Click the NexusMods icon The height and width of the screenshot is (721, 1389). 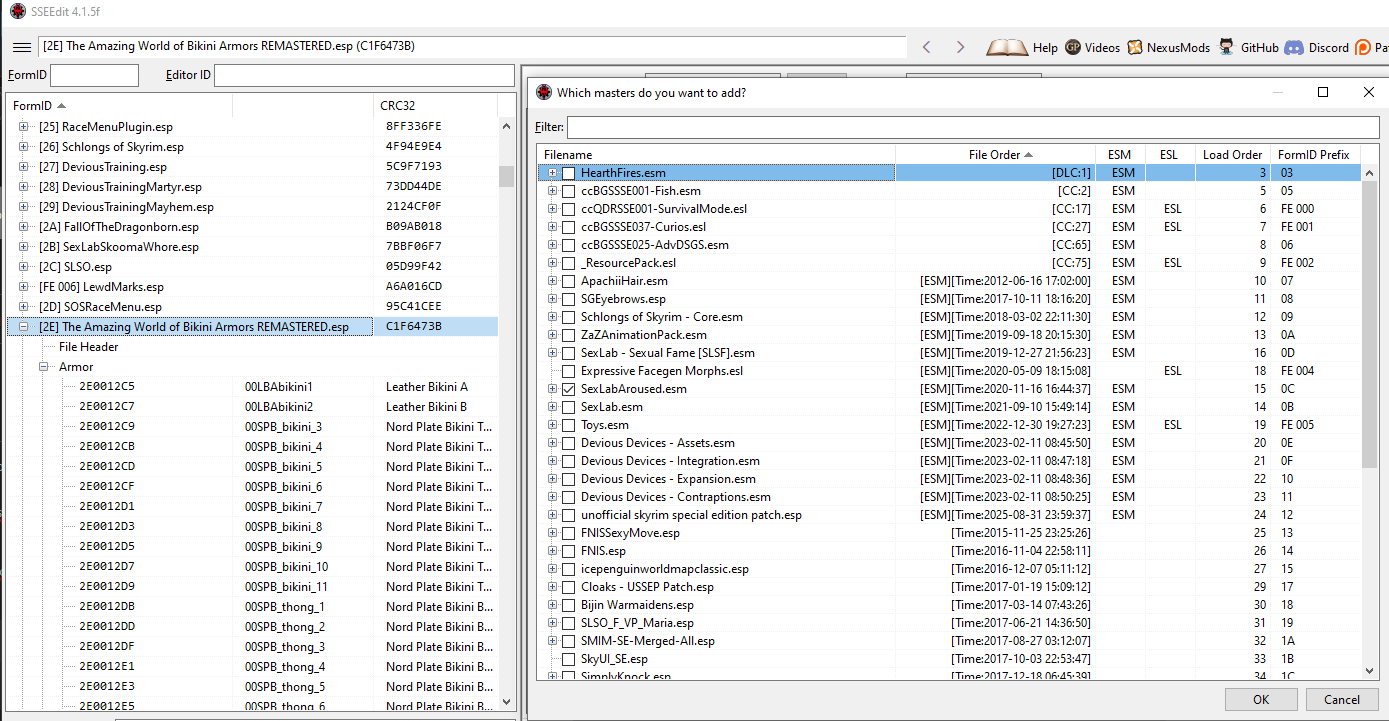point(1134,47)
